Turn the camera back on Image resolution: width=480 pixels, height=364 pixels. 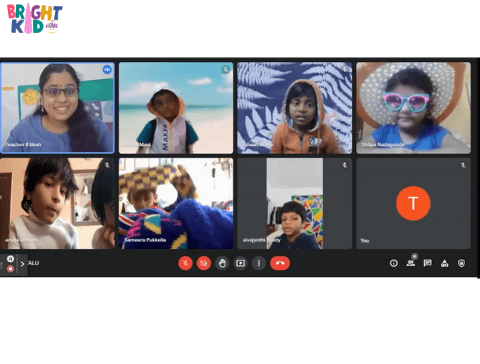(x=204, y=263)
